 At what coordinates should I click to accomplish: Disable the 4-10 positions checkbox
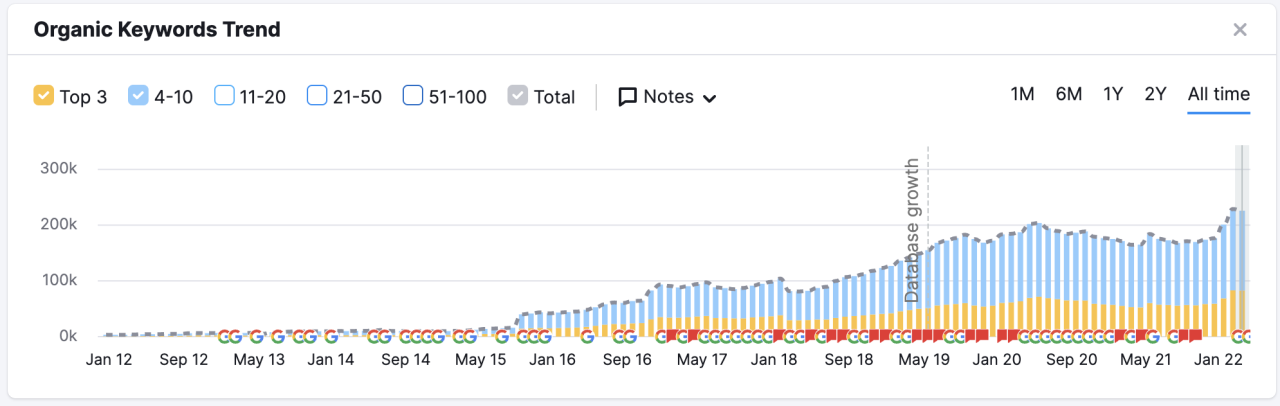[138, 96]
